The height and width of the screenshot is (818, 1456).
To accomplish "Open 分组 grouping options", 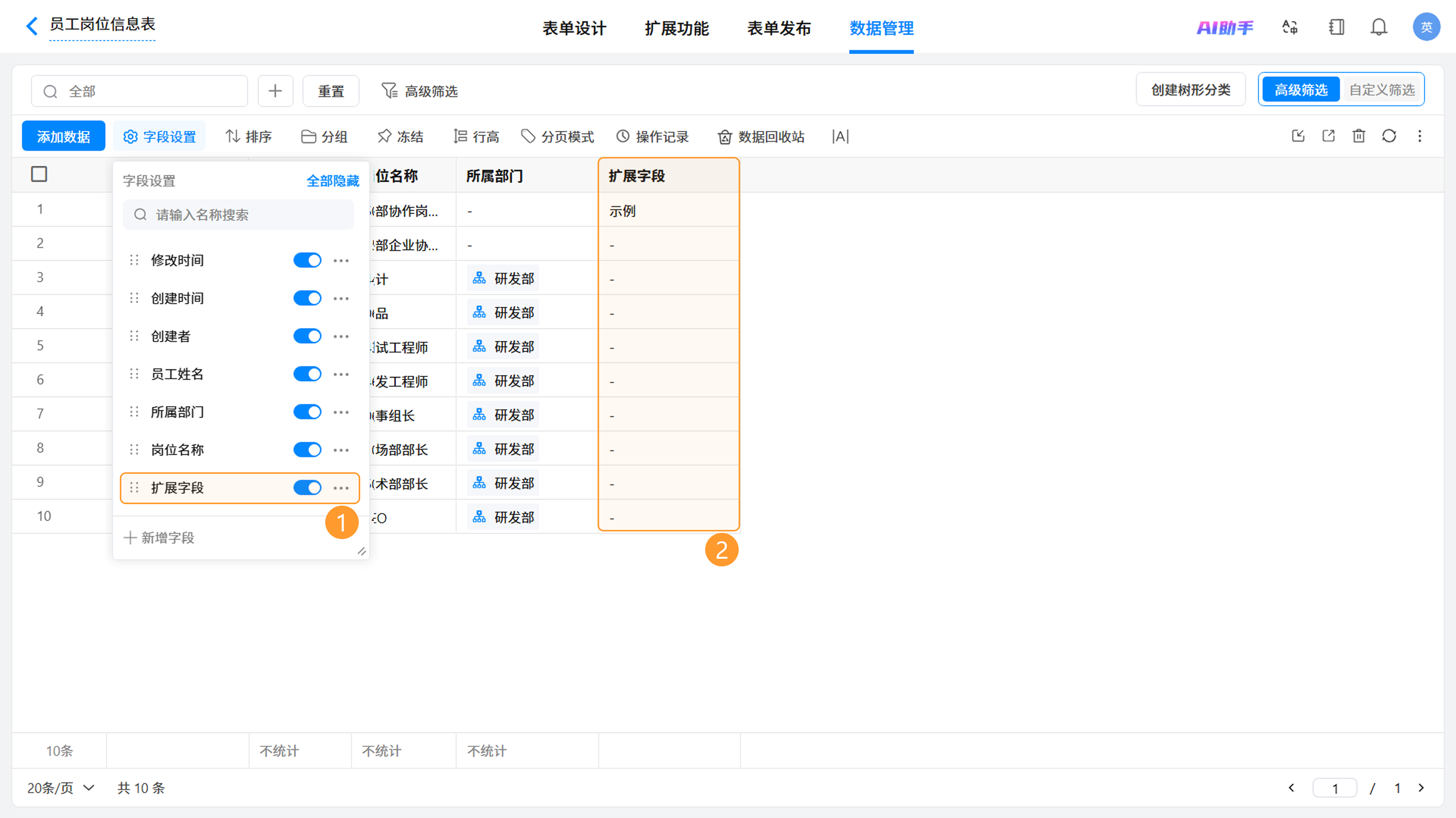I will point(325,136).
